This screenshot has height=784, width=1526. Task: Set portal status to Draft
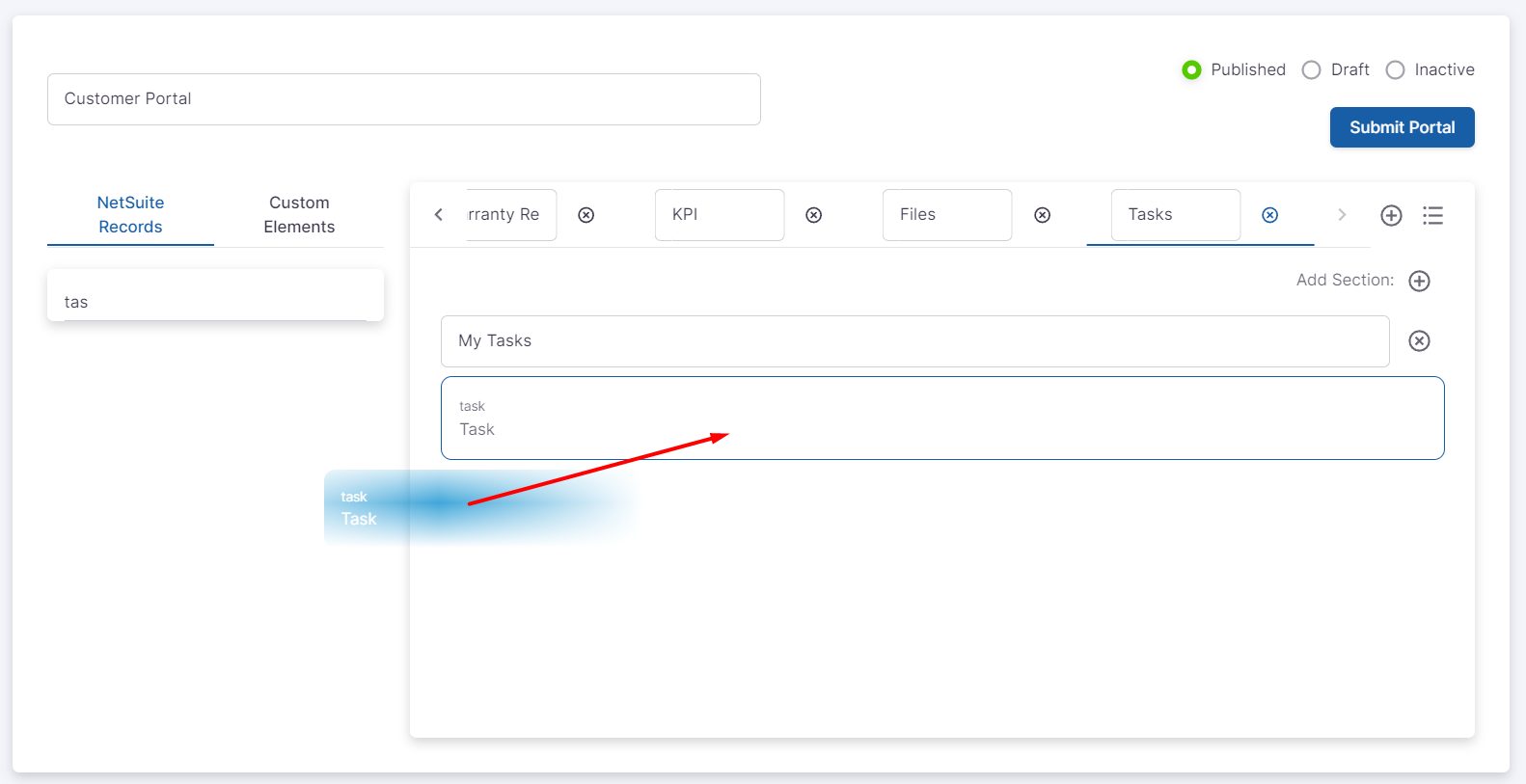(1311, 69)
